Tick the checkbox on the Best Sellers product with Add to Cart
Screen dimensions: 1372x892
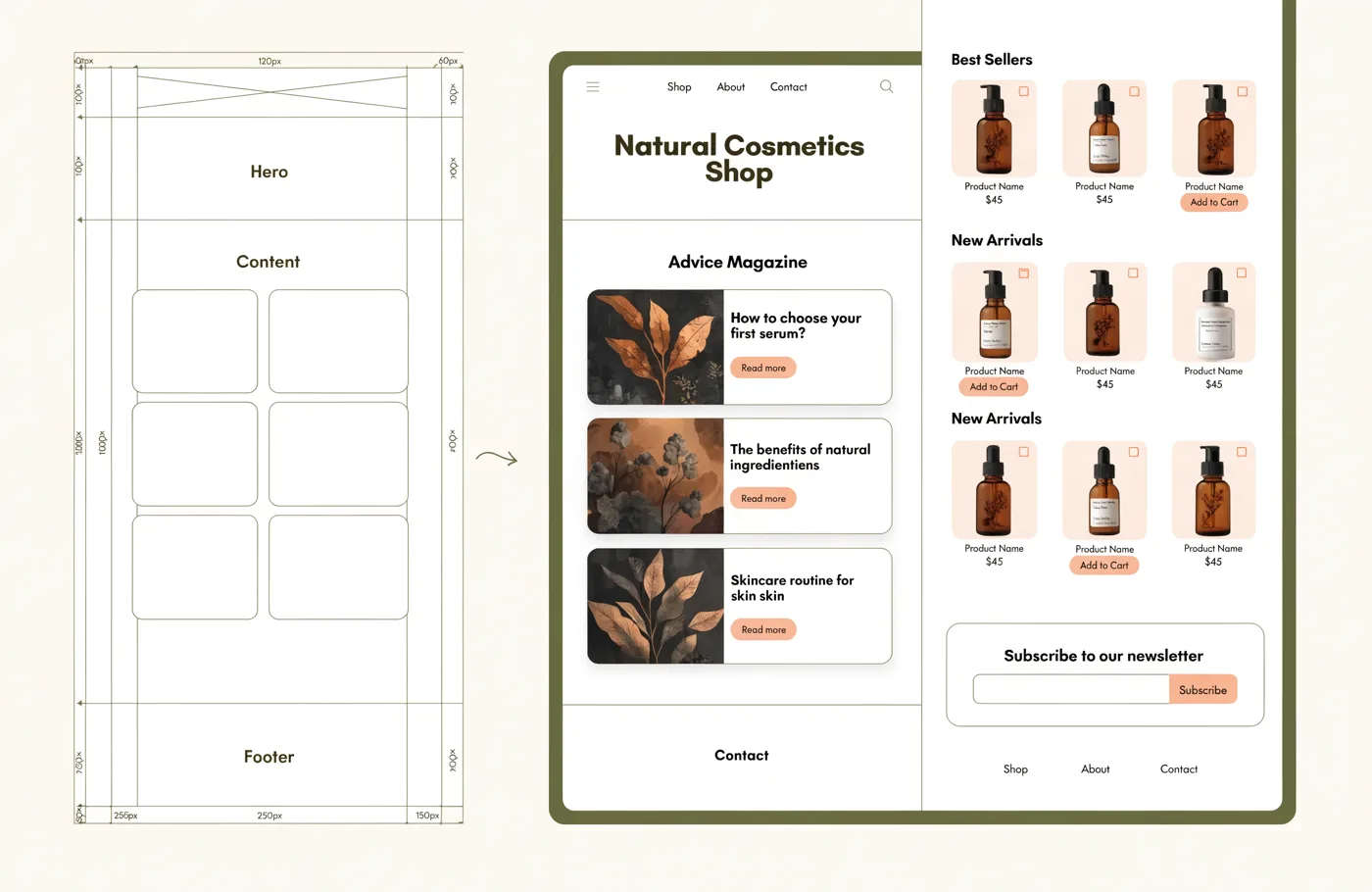click(x=1242, y=91)
